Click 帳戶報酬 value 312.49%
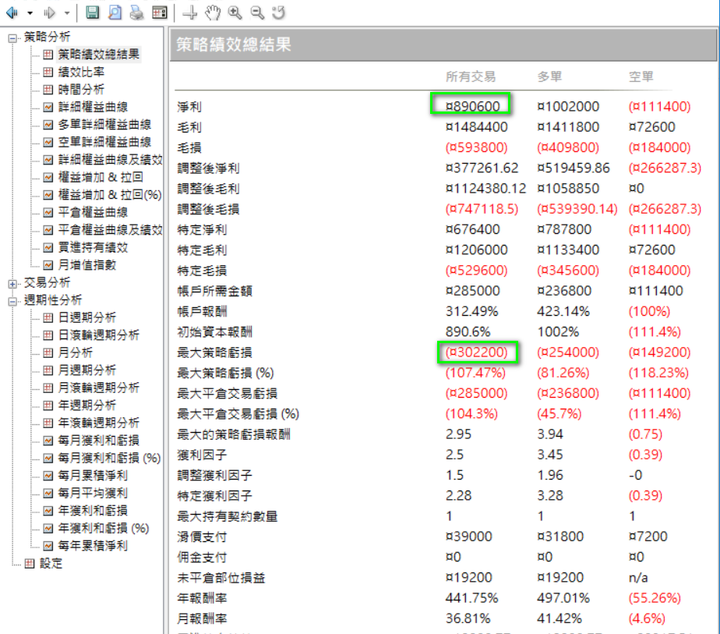This screenshot has height=634, width=720. point(472,311)
